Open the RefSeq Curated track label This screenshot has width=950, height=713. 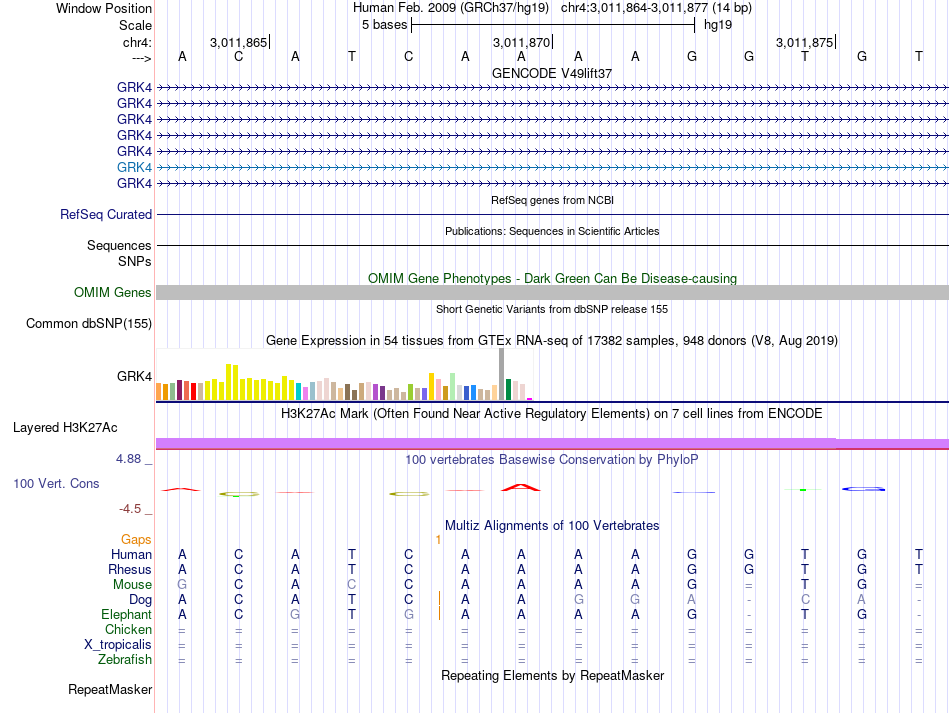[106, 214]
